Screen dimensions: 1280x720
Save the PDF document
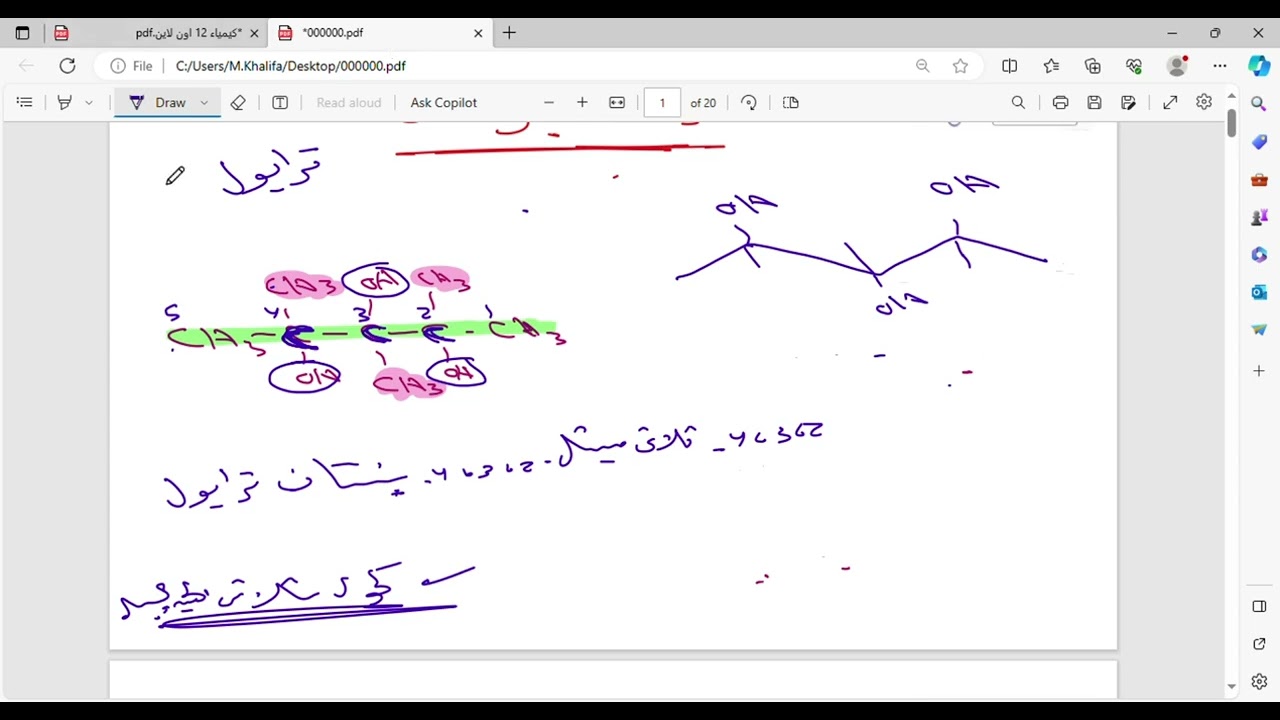click(x=1094, y=102)
